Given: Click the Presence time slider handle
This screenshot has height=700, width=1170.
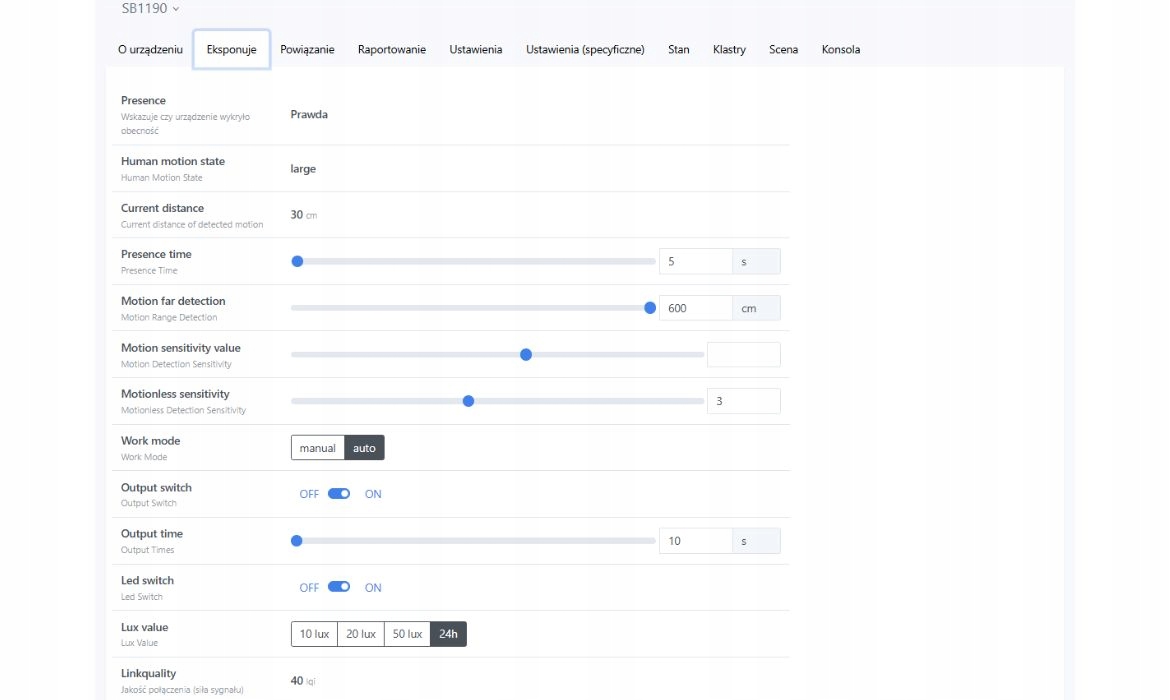Looking at the screenshot, I should (x=297, y=262).
